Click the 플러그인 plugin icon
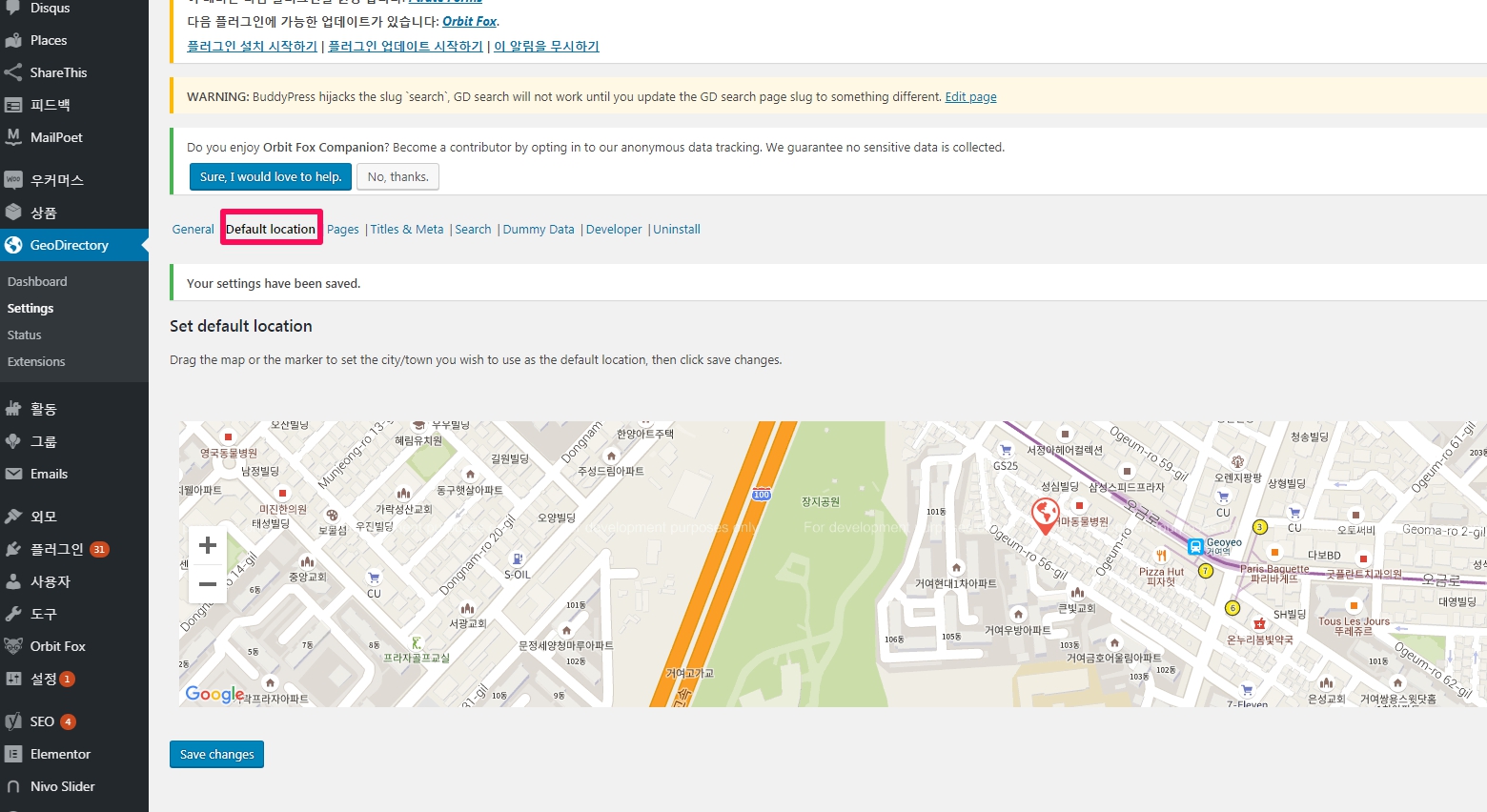Image resolution: width=1487 pixels, height=812 pixels. click(13, 549)
